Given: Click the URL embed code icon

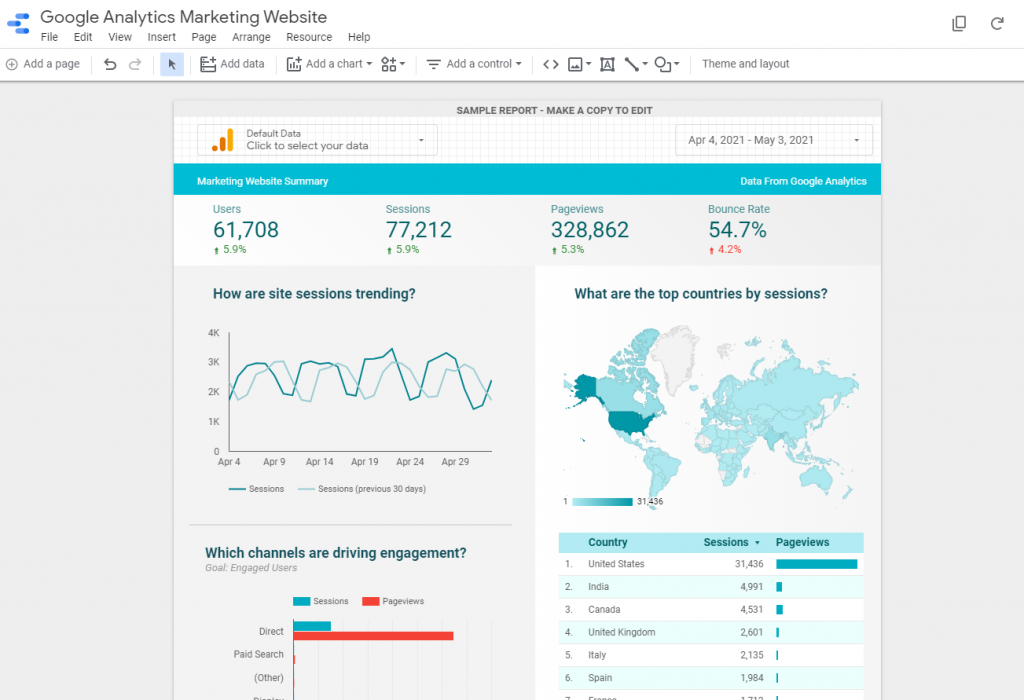Looking at the screenshot, I should click(550, 64).
